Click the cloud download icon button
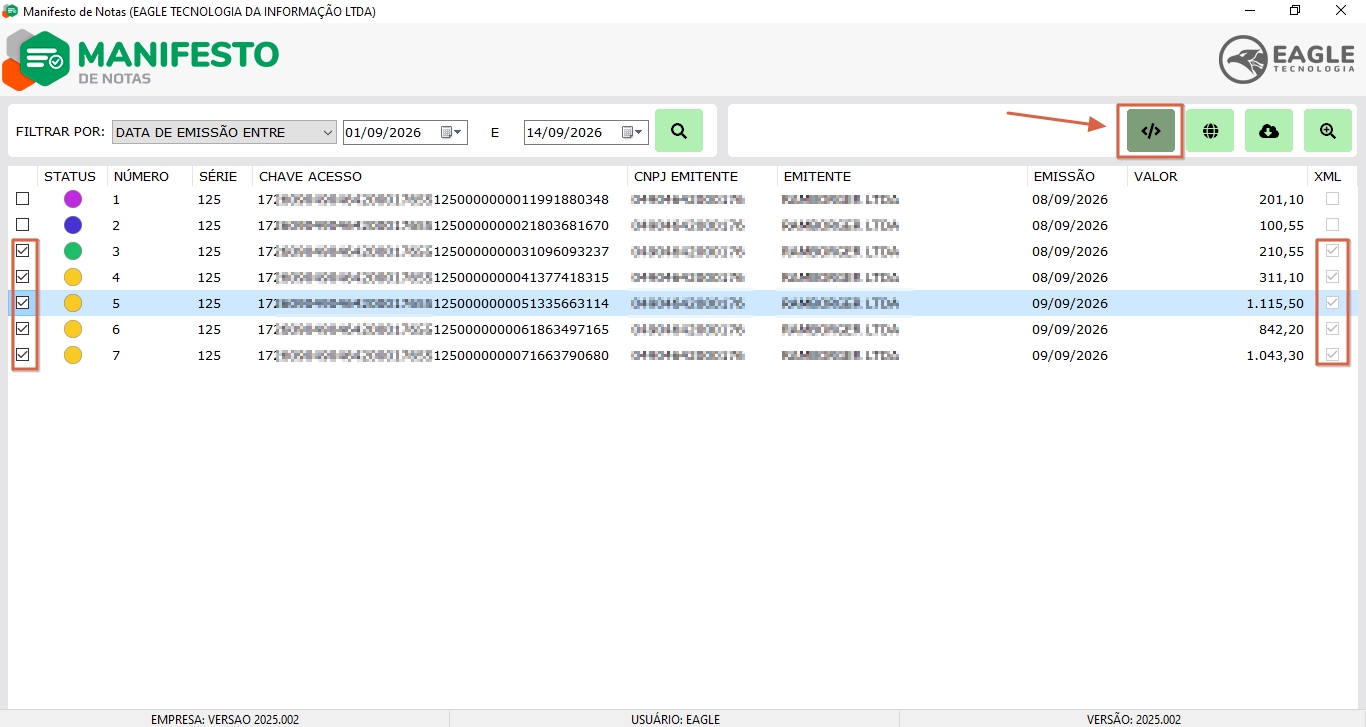Screen dimensions: 1366x727 [x=1269, y=131]
